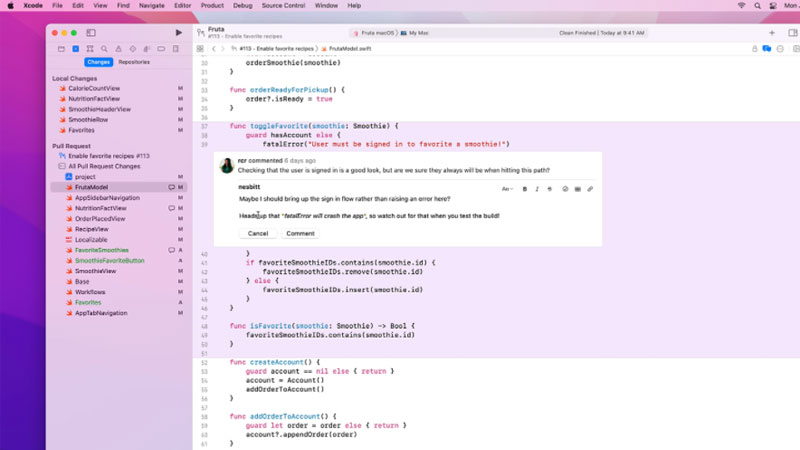The width and height of the screenshot is (800, 450).
Task: Open the Project navigator folder icon
Action: coord(61,49)
